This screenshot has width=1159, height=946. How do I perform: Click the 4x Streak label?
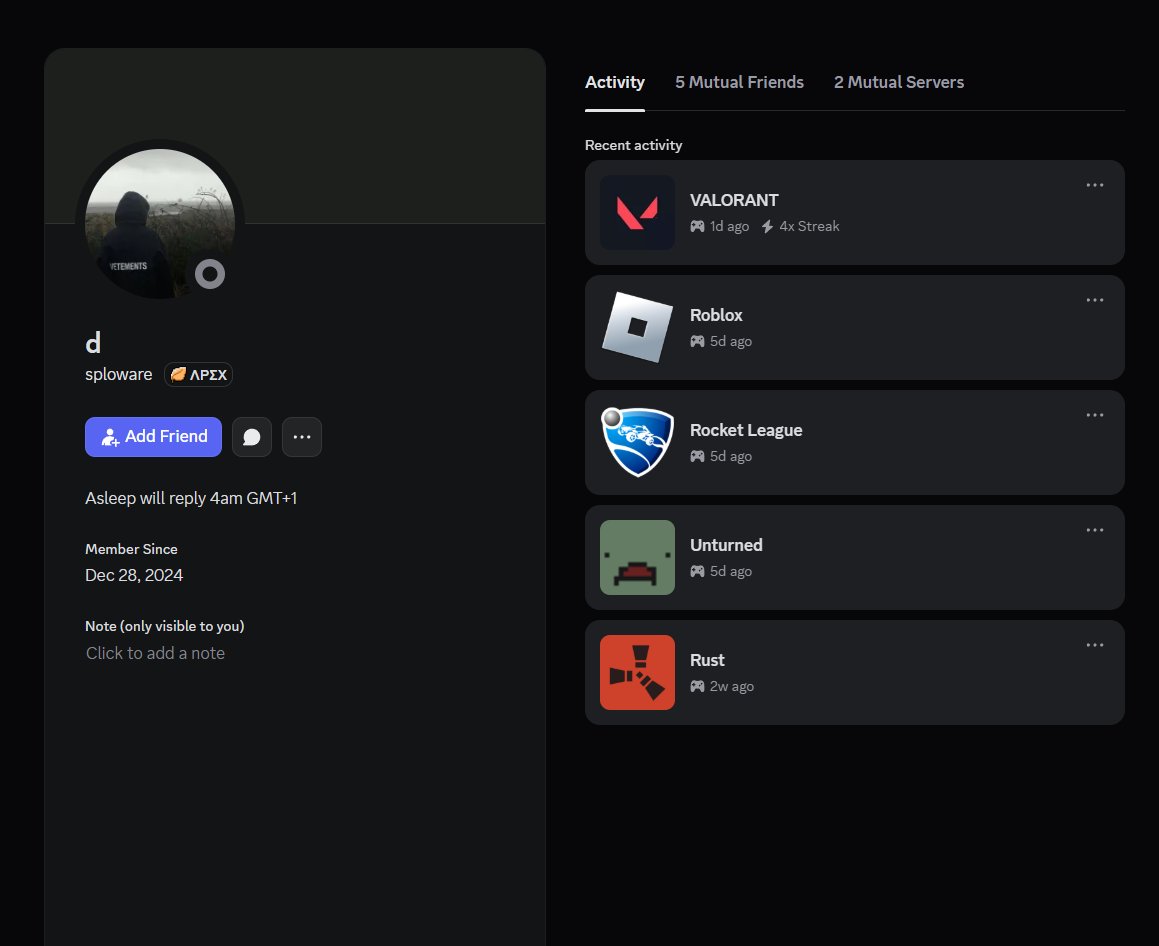pyautogui.click(x=809, y=226)
